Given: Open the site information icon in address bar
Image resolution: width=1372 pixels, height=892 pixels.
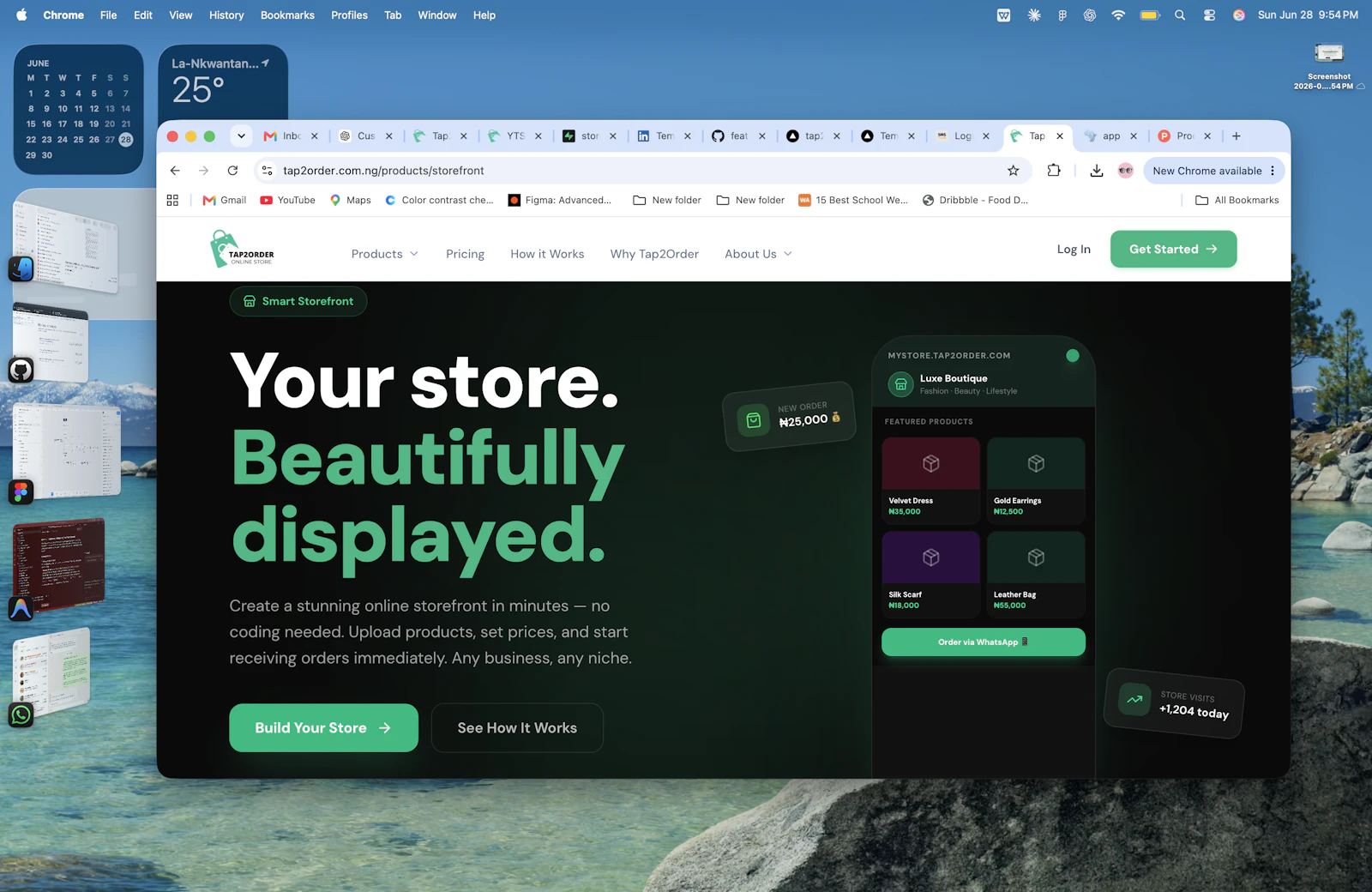Looking at the screenshot, I should [x=268, y=171].
